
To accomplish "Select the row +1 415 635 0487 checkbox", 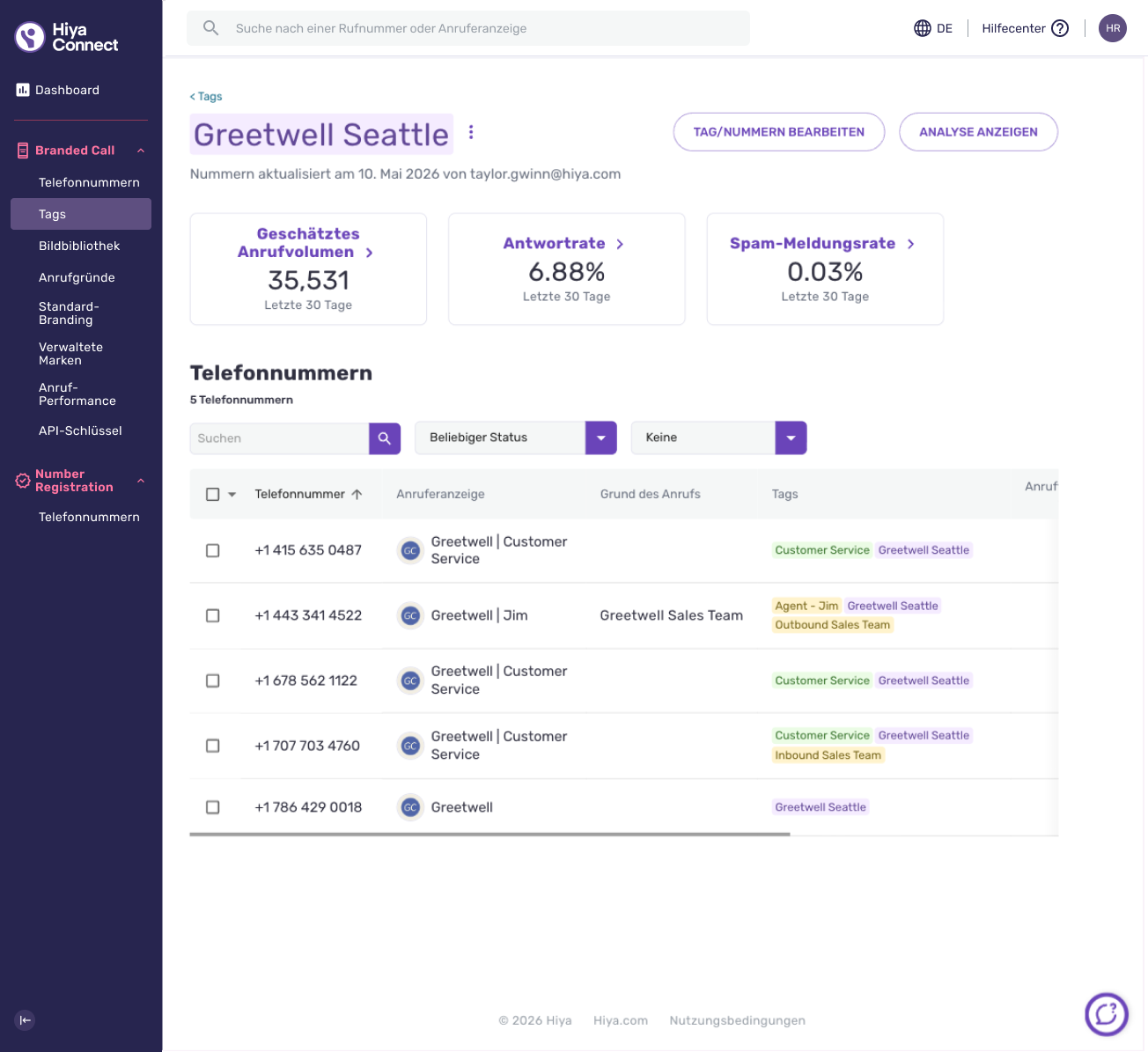I will [212, 550].
